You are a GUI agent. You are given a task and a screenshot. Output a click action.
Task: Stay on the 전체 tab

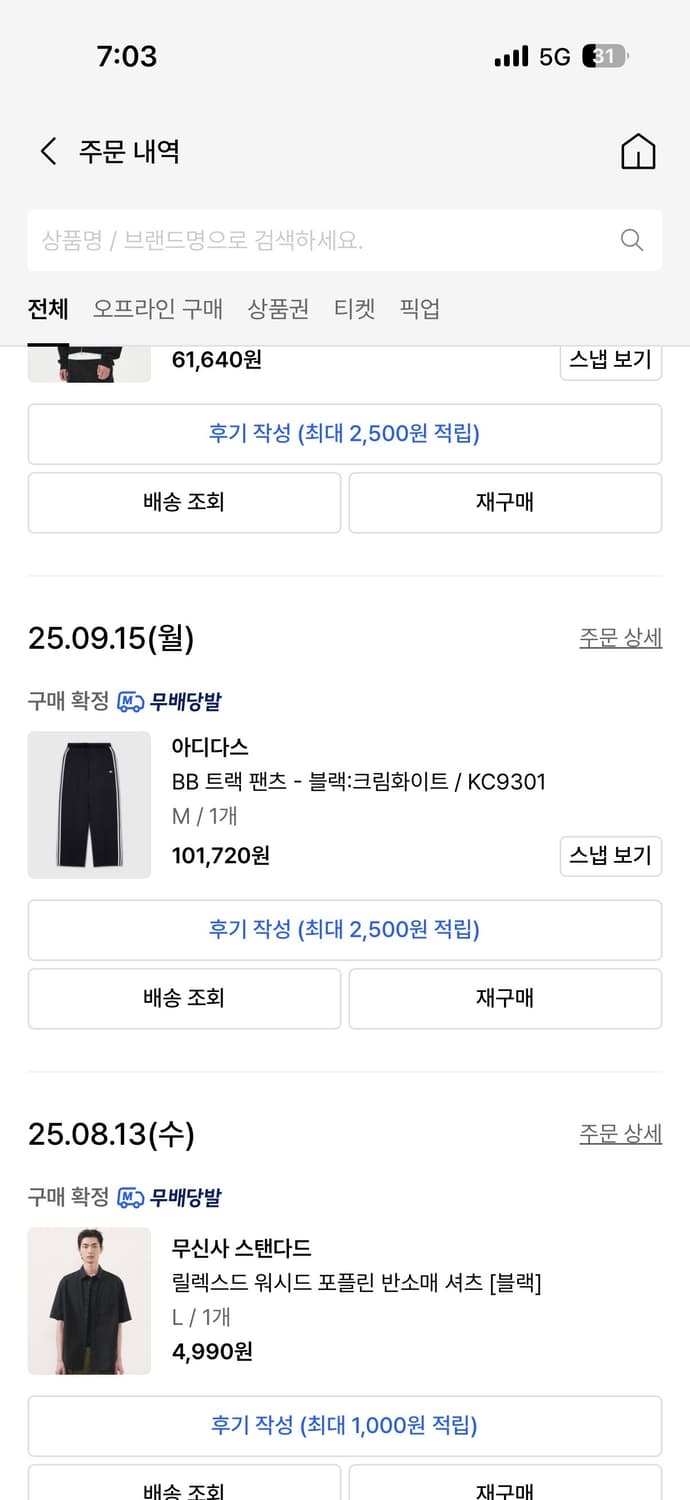click(47, 310)
